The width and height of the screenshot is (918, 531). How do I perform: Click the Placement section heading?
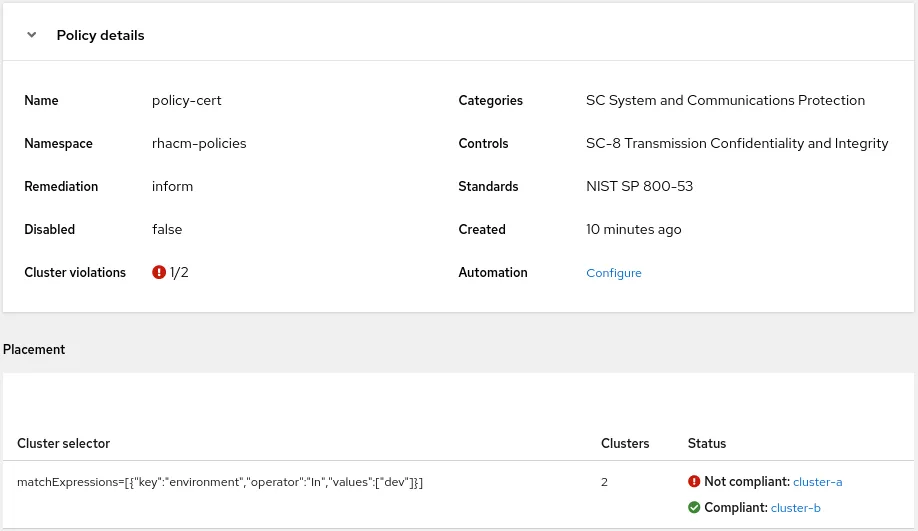tap(34, 349)
